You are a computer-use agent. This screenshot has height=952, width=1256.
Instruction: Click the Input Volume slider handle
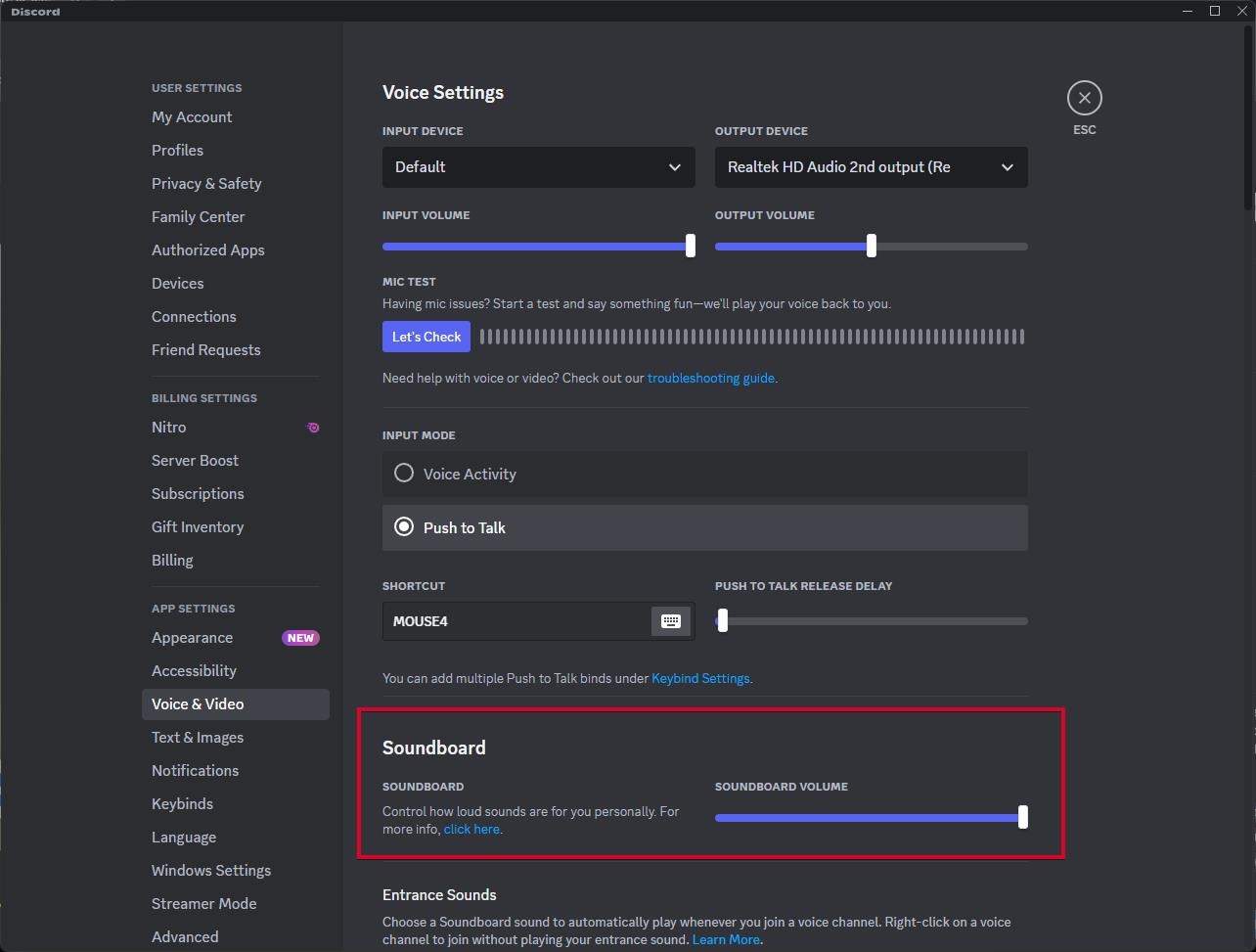pos(691,246)
